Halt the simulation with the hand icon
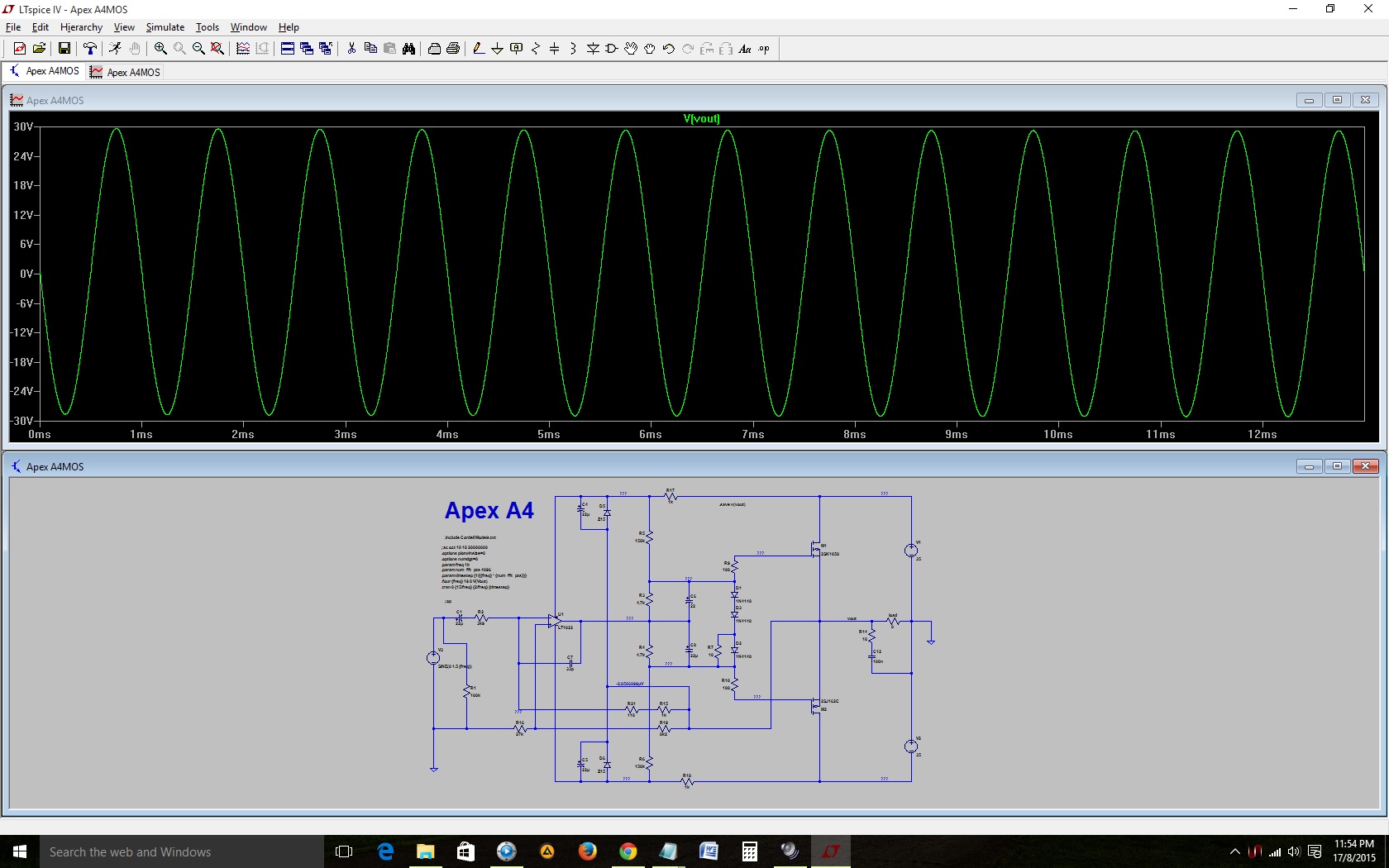1389x868 pixels. point(135,49)
